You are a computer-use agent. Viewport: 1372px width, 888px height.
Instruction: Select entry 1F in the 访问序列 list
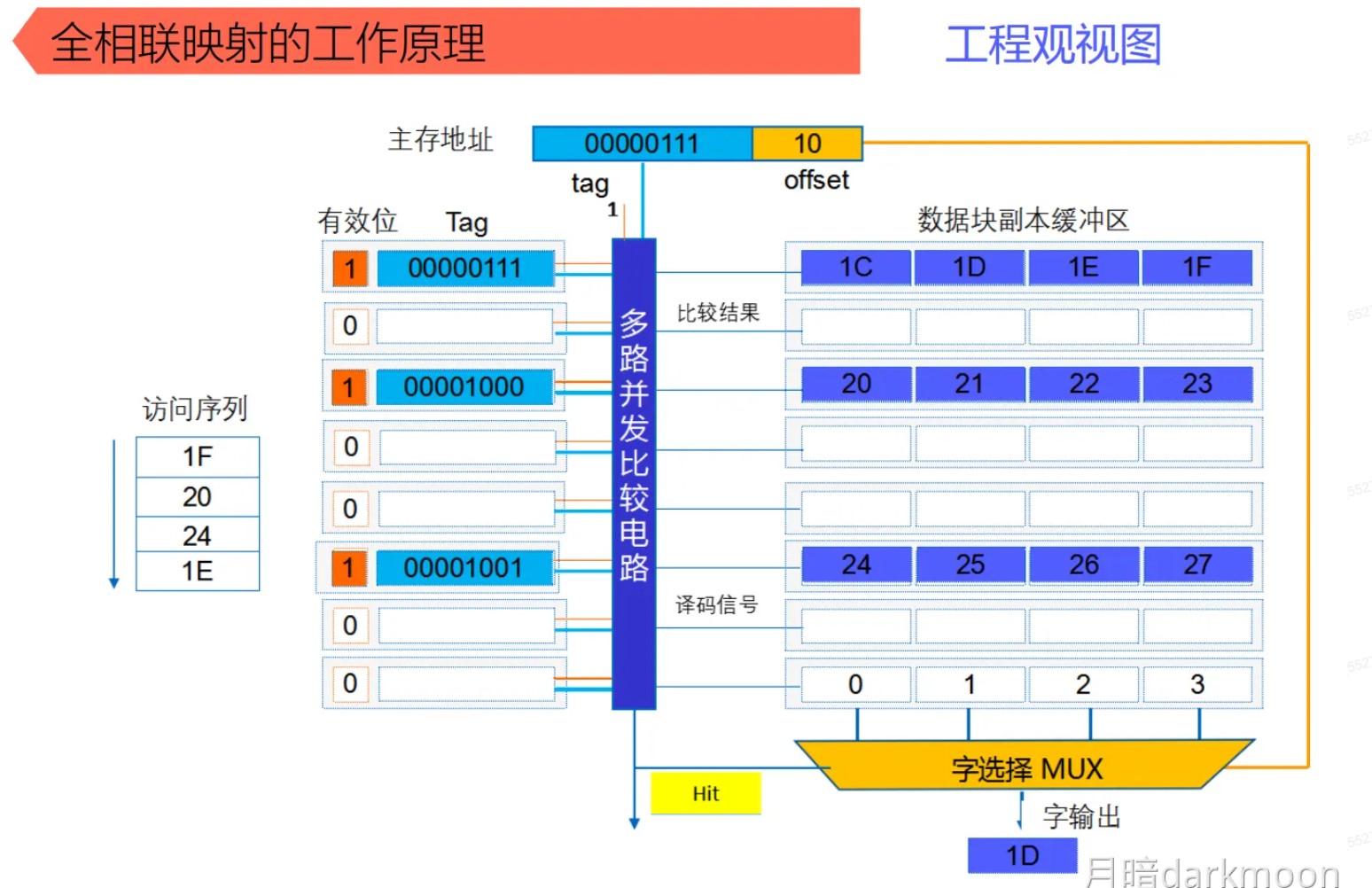[198, 456]
